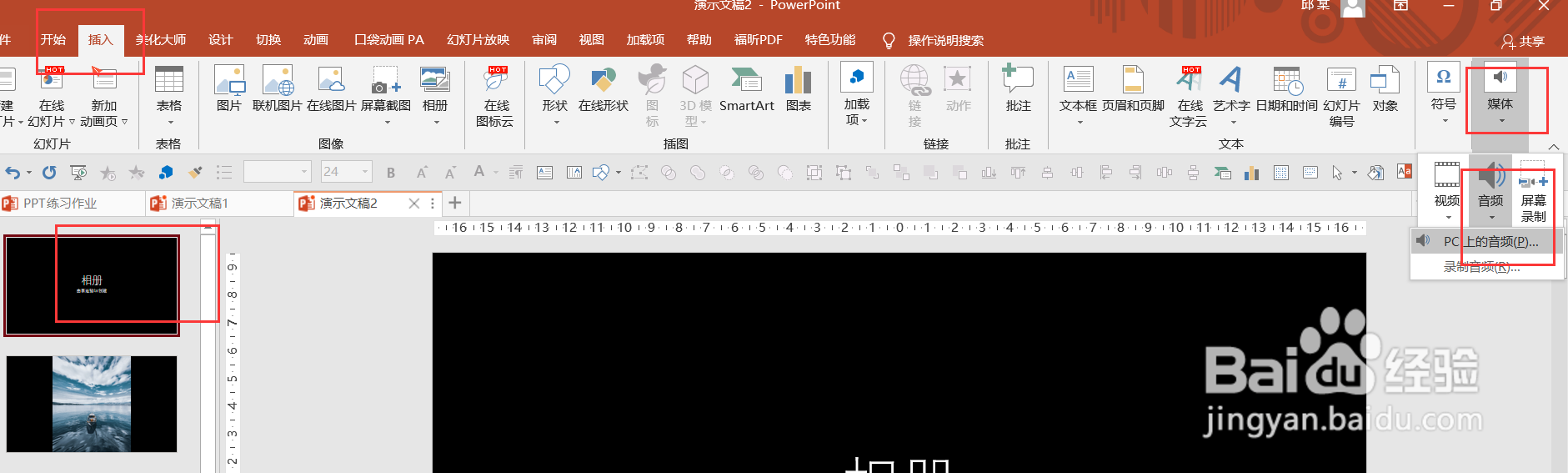
Task: Toggle bold formatting B
Action: pyautogui.click(x=391, y=173)
